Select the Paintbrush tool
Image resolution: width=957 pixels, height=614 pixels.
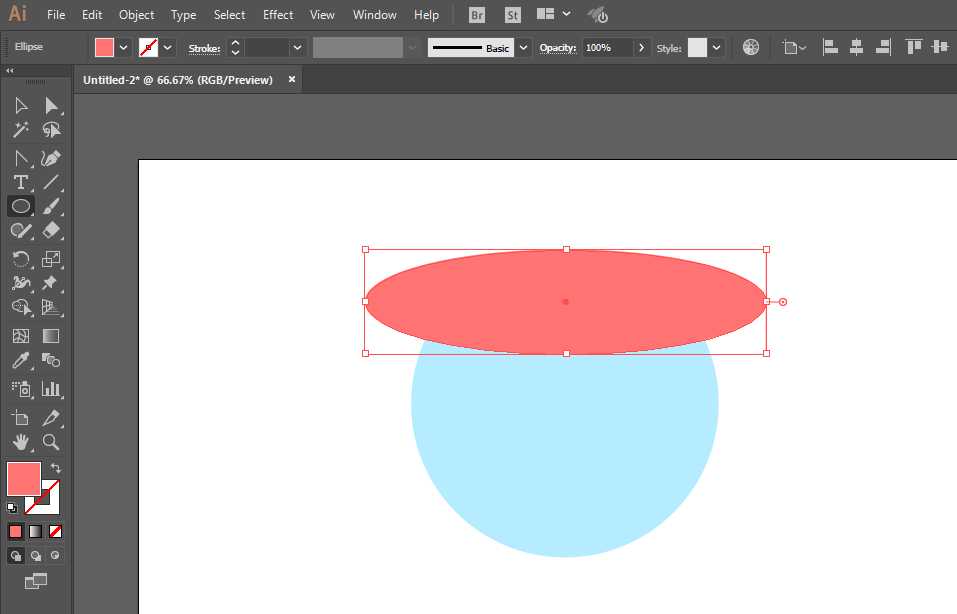tap(51, 206)
